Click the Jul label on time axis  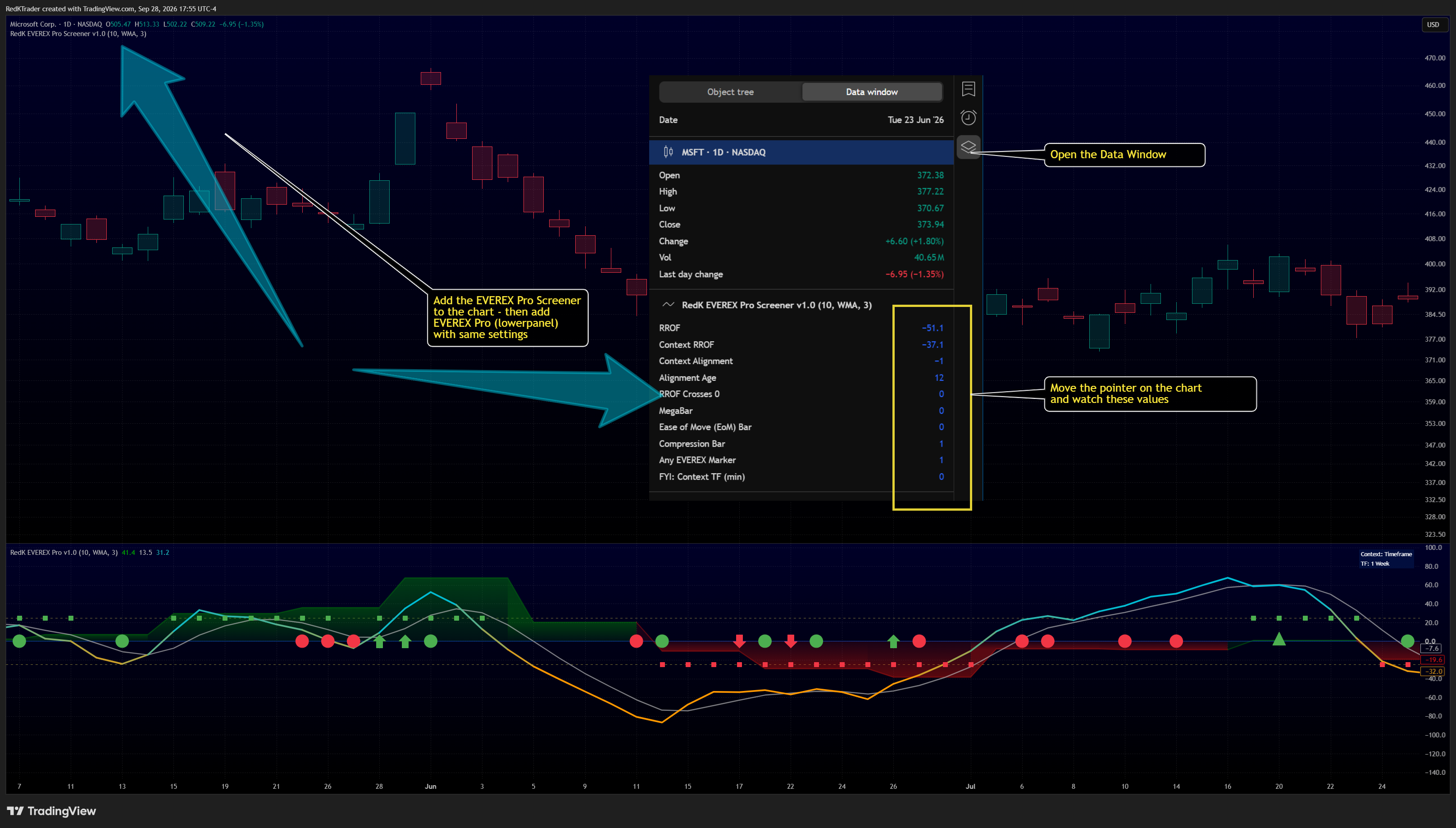[x=970, y=786]
